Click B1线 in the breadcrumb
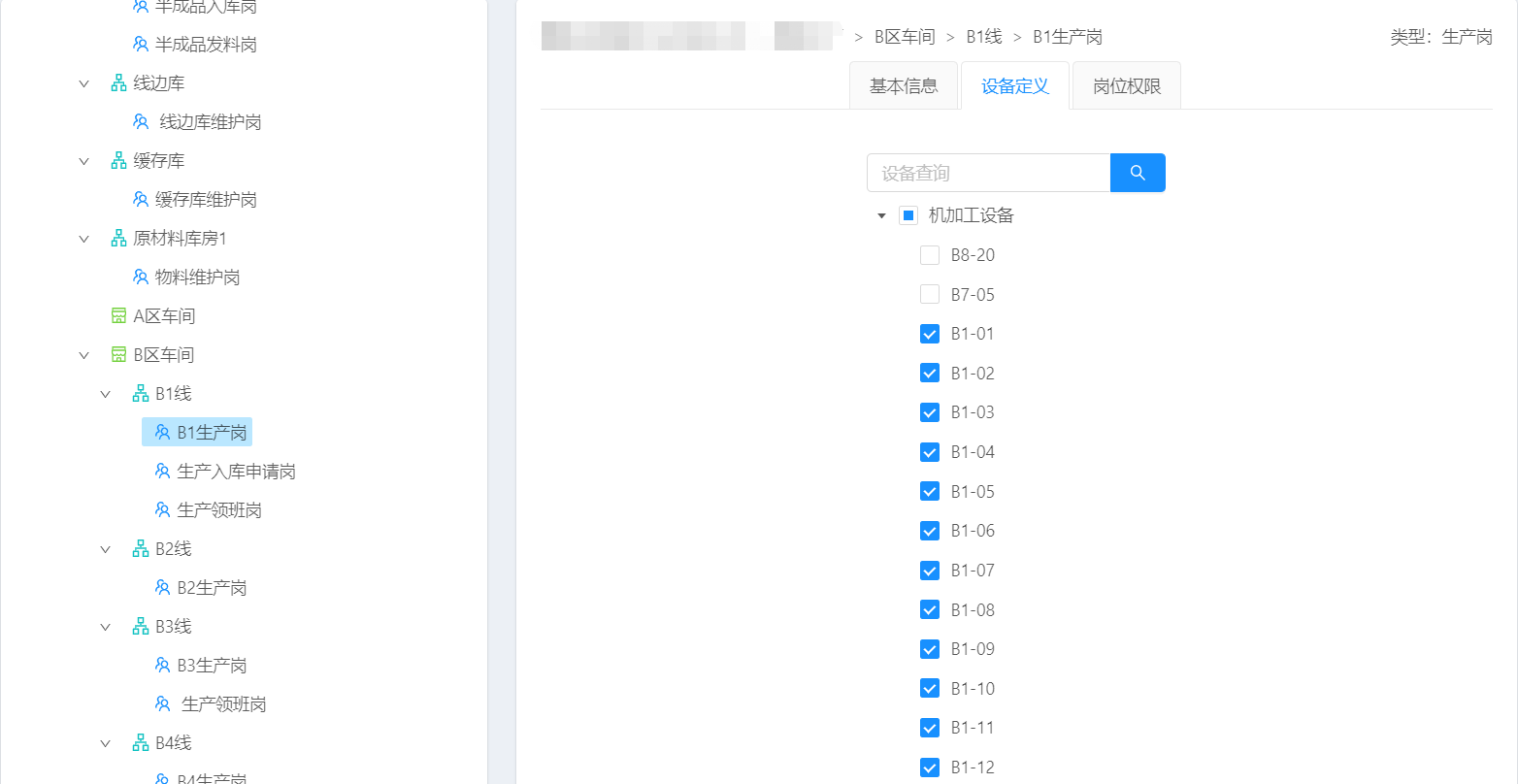Screen dimensions: 1518x784 pyautogui.click(x=984, y=37)
